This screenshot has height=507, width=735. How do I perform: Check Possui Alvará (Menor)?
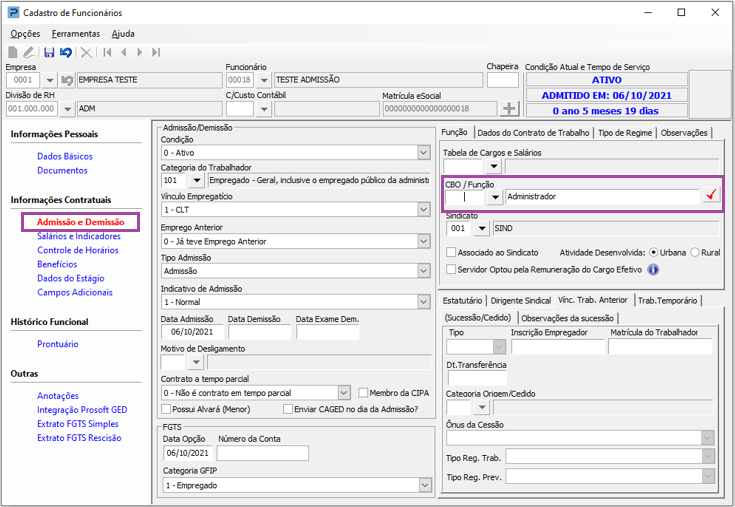coord(166,409)
